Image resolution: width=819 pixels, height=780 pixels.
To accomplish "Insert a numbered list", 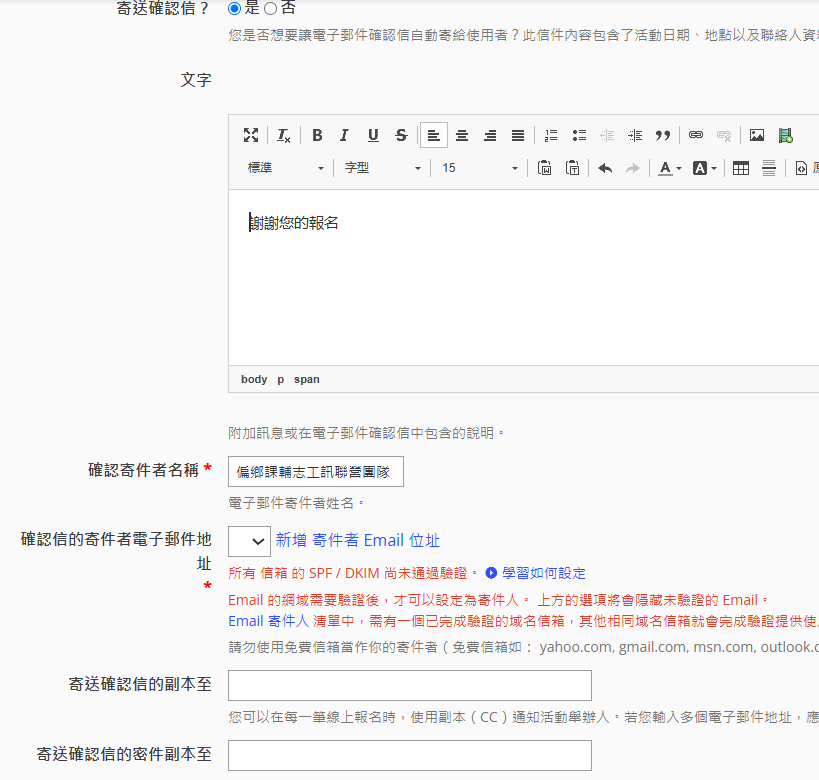I will pos(551,135).
